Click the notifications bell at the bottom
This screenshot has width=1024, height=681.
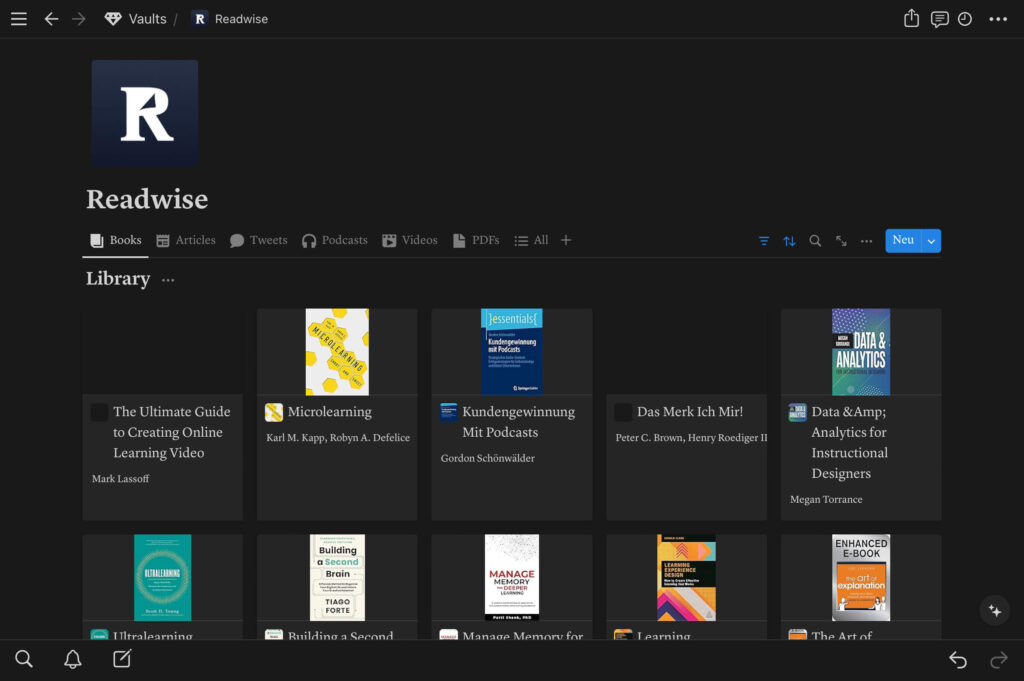coord(71,659)
